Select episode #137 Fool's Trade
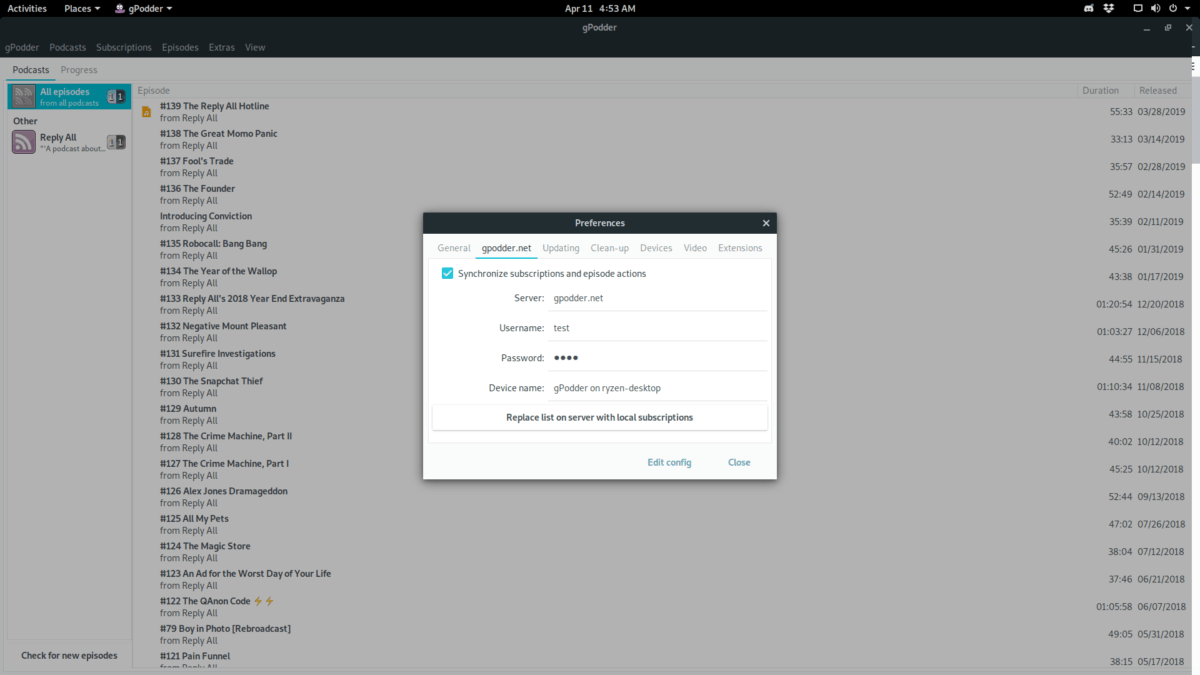 662,167
